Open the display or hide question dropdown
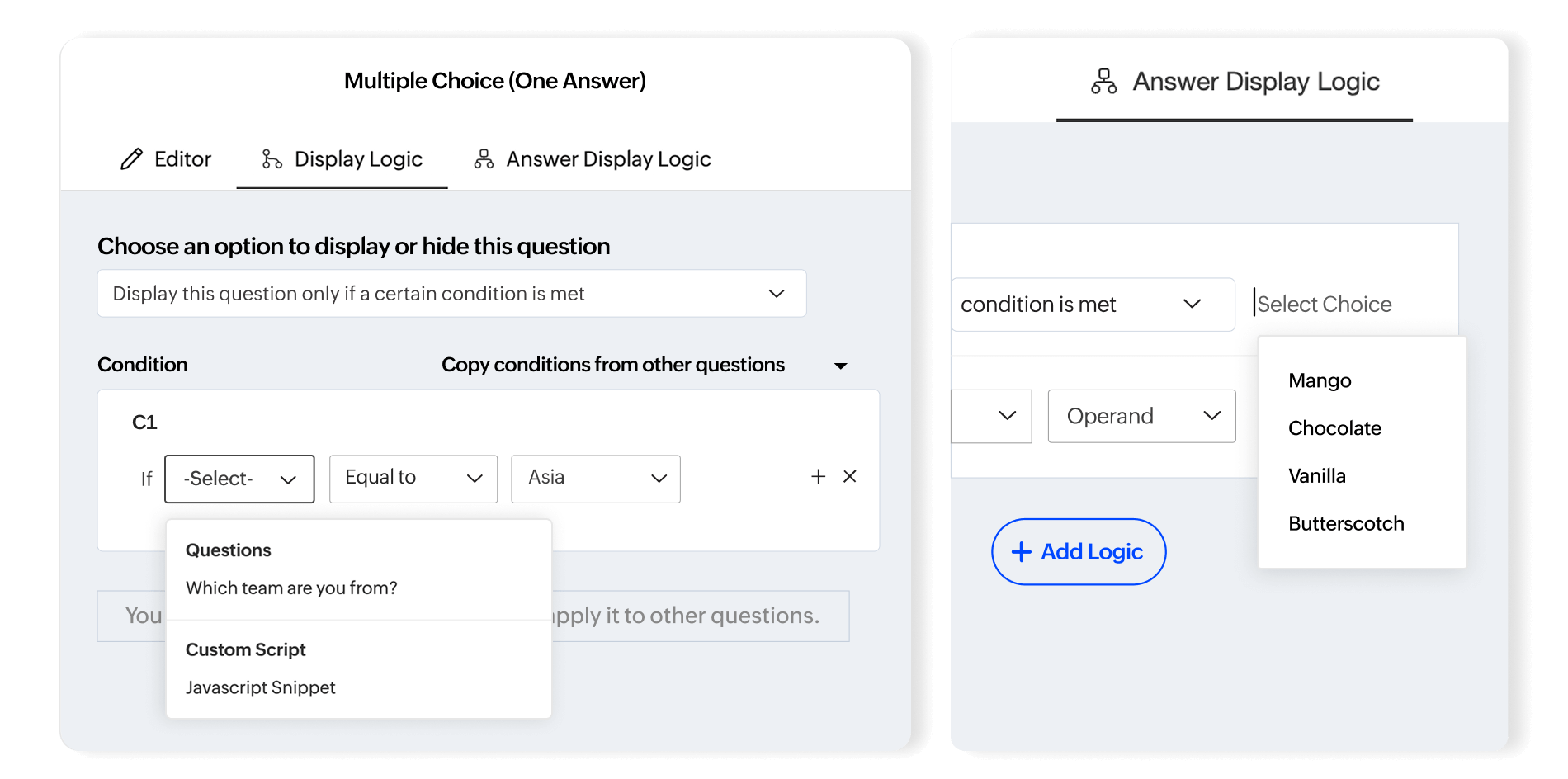1568x779 pixels. coord(451,294)
